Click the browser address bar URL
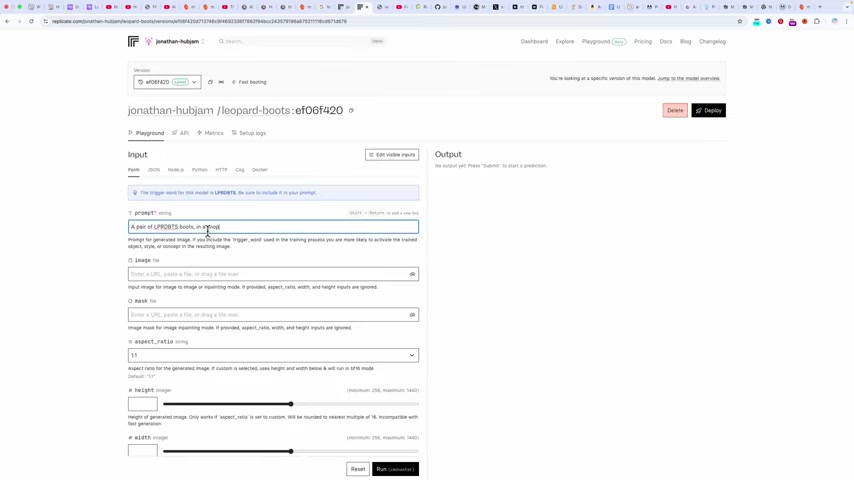The width and height of the screenshot is (854, 480). pyautogui.click(x=199, y=21)
